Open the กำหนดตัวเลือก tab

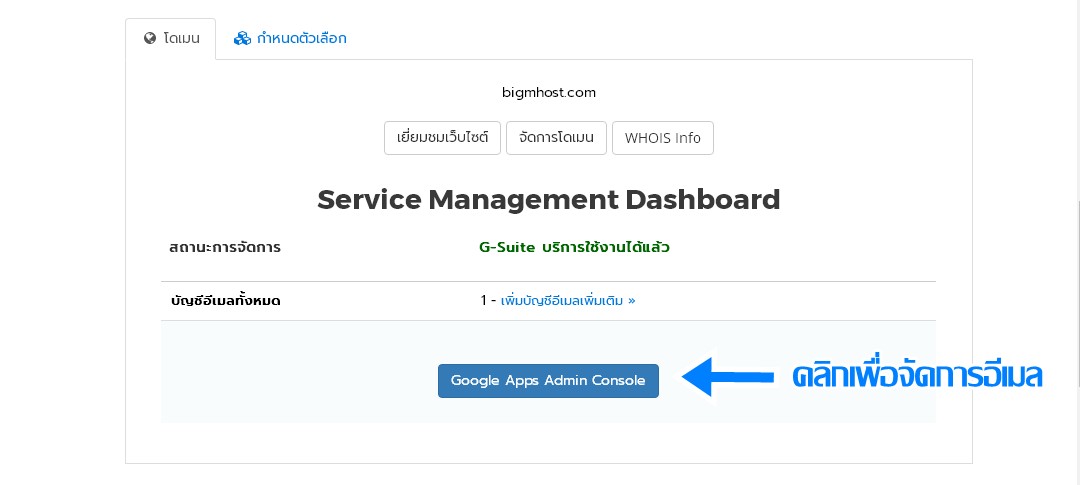coord(290,39)
